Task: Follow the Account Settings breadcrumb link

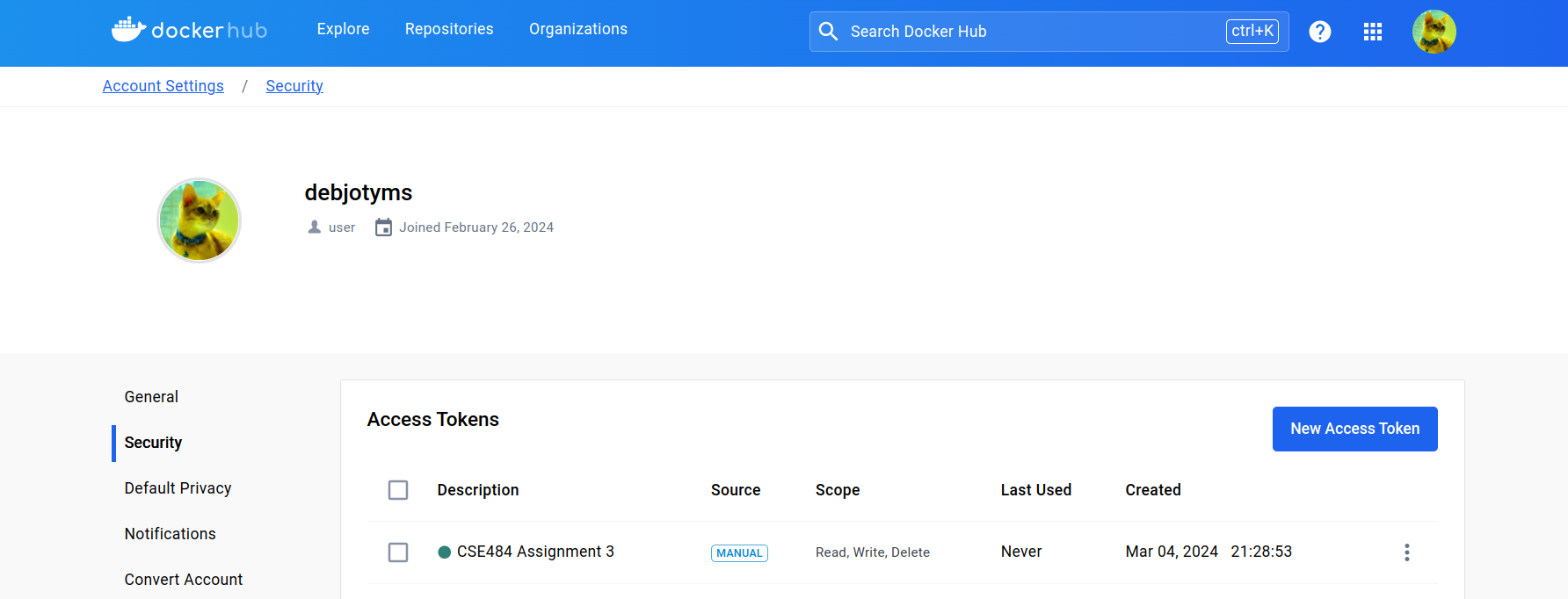Action: [163, 86]
